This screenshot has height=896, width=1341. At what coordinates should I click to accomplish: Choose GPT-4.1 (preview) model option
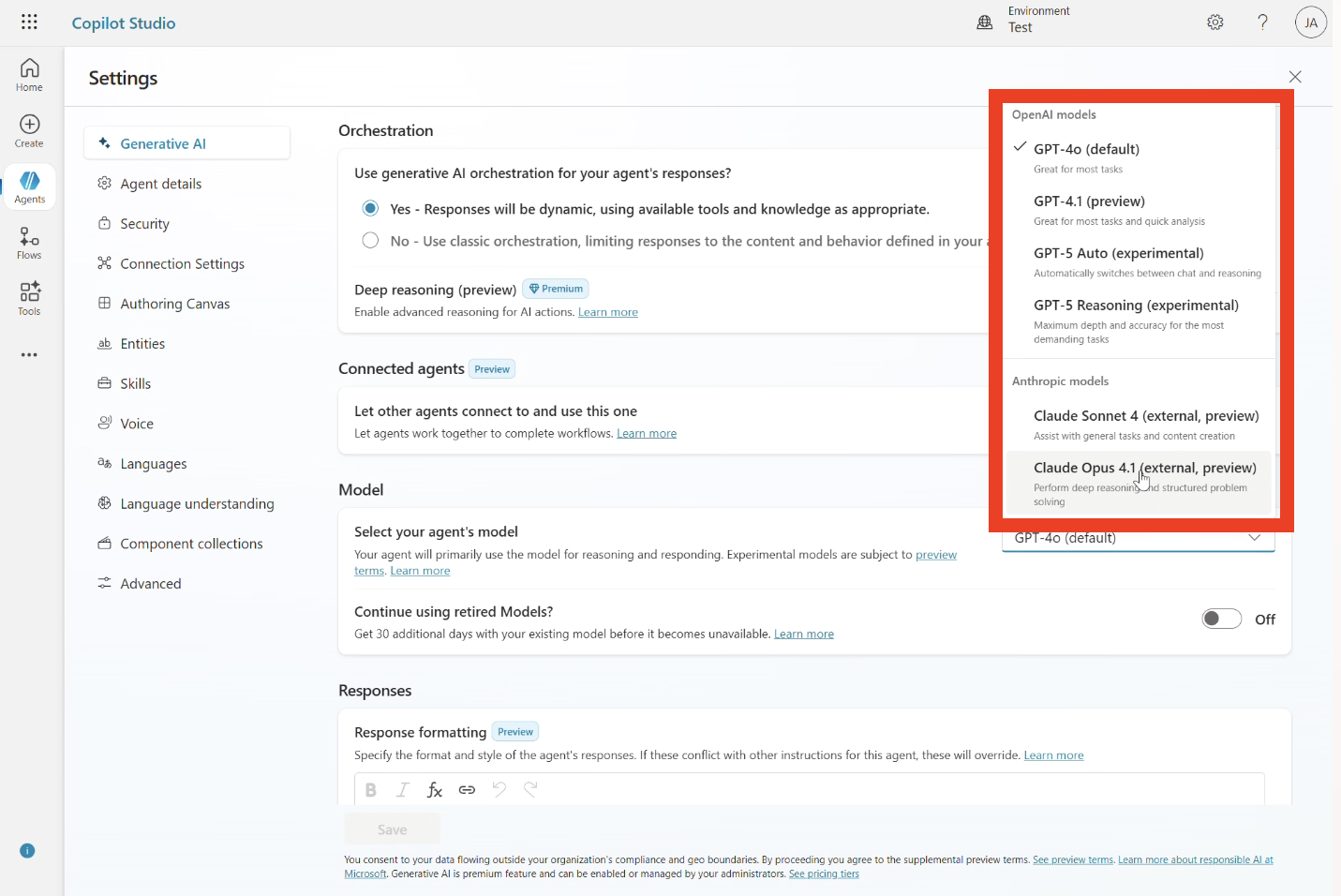1139,210
